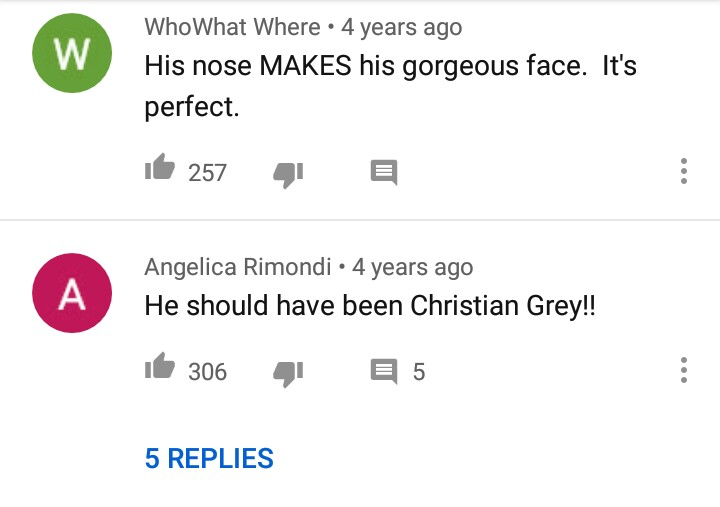Open Angelica Rimondi's pink avatar
The image size is (720, 507).
tap(72, 294)
